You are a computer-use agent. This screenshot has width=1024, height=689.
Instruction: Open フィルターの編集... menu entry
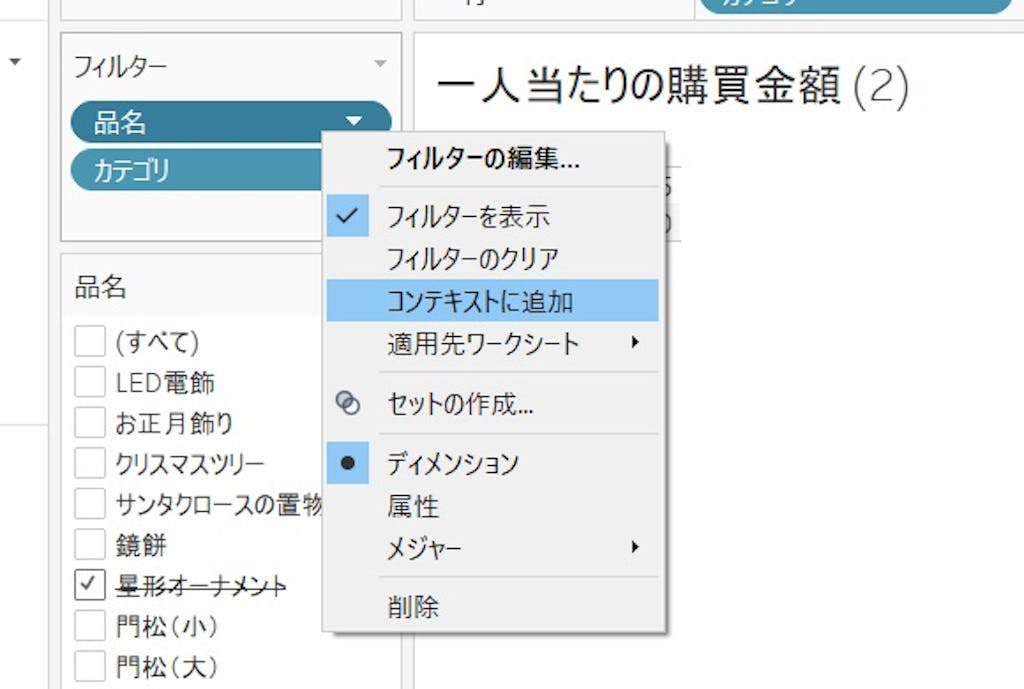tap(483, 158)
